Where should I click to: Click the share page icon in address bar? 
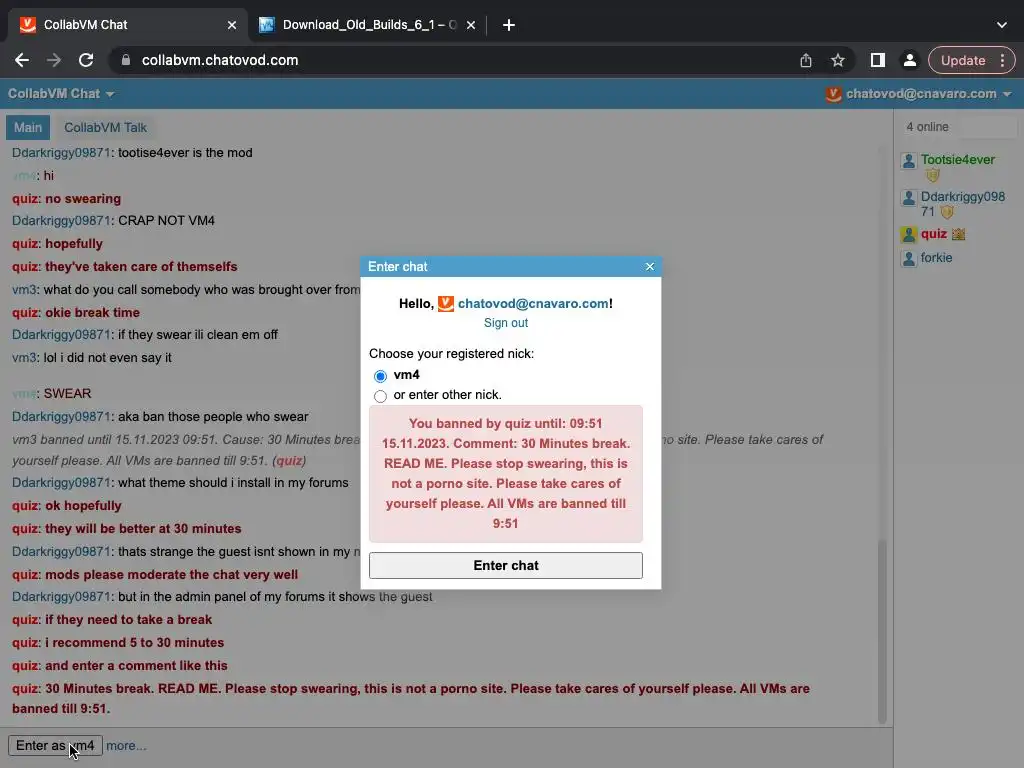pos(806,60)
